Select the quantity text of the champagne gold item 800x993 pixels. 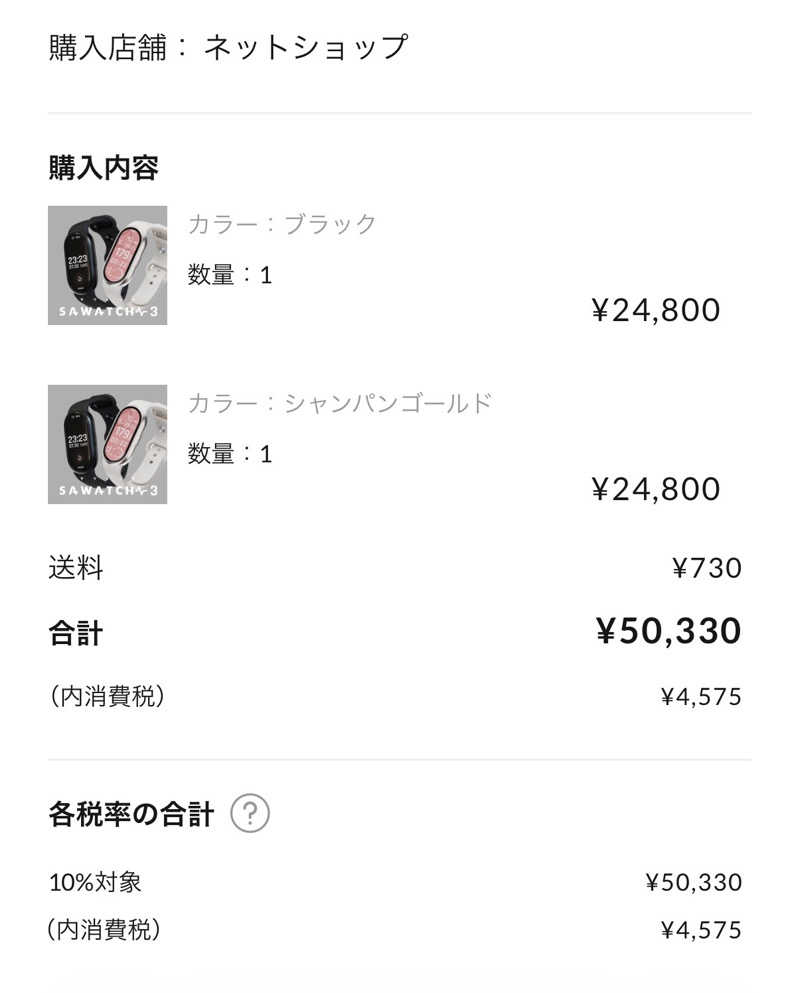coord(230,454)
